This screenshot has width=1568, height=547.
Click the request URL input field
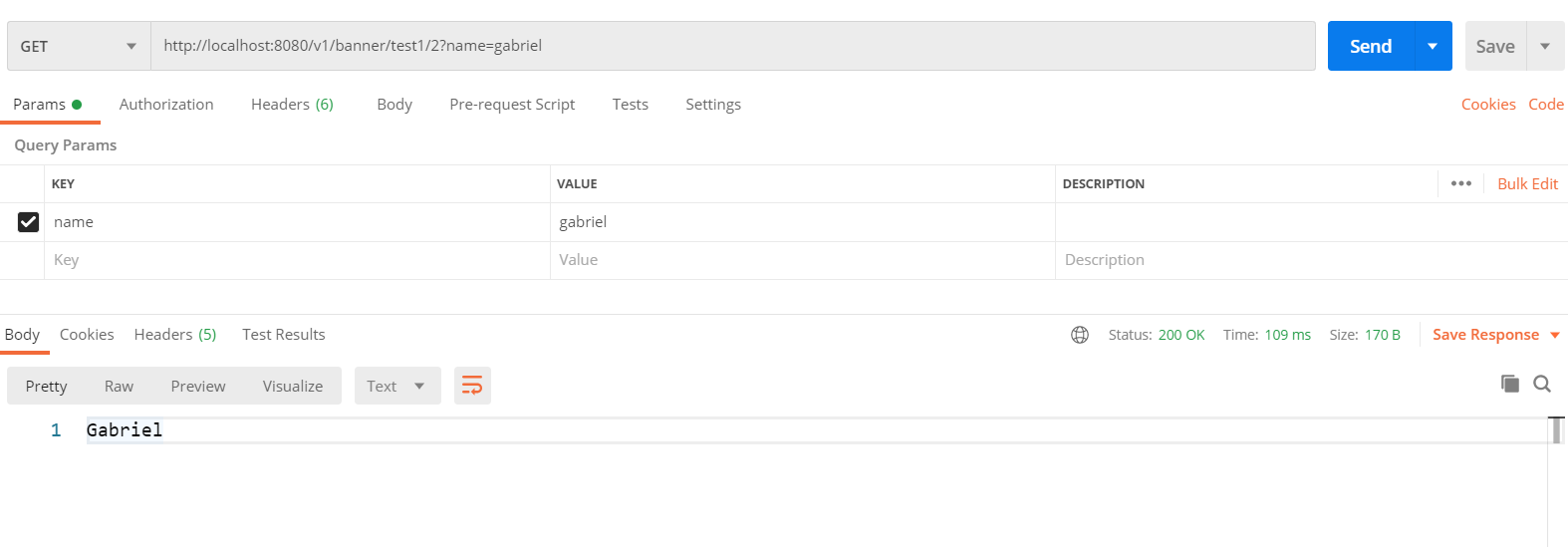point(732,46)
